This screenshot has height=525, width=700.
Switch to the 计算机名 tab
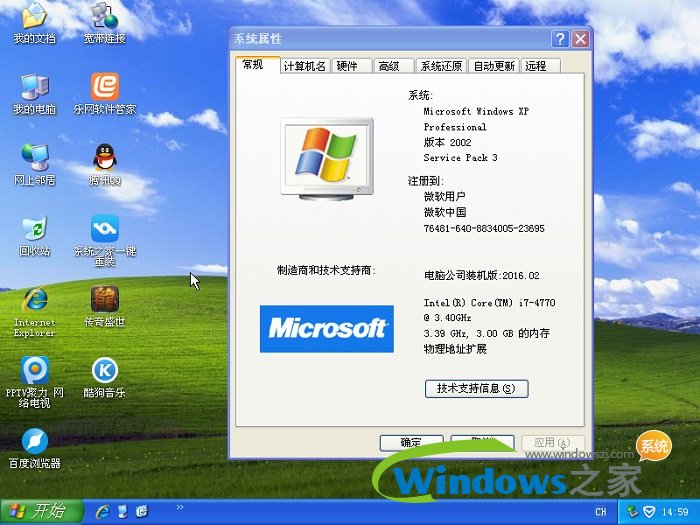click(304, 66)
